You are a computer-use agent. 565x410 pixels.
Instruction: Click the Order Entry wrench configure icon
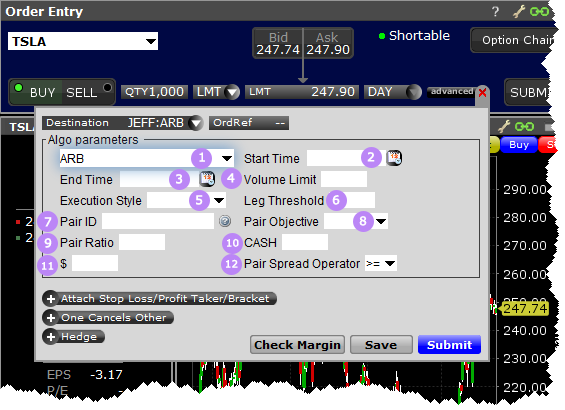(x=519, y=12)
